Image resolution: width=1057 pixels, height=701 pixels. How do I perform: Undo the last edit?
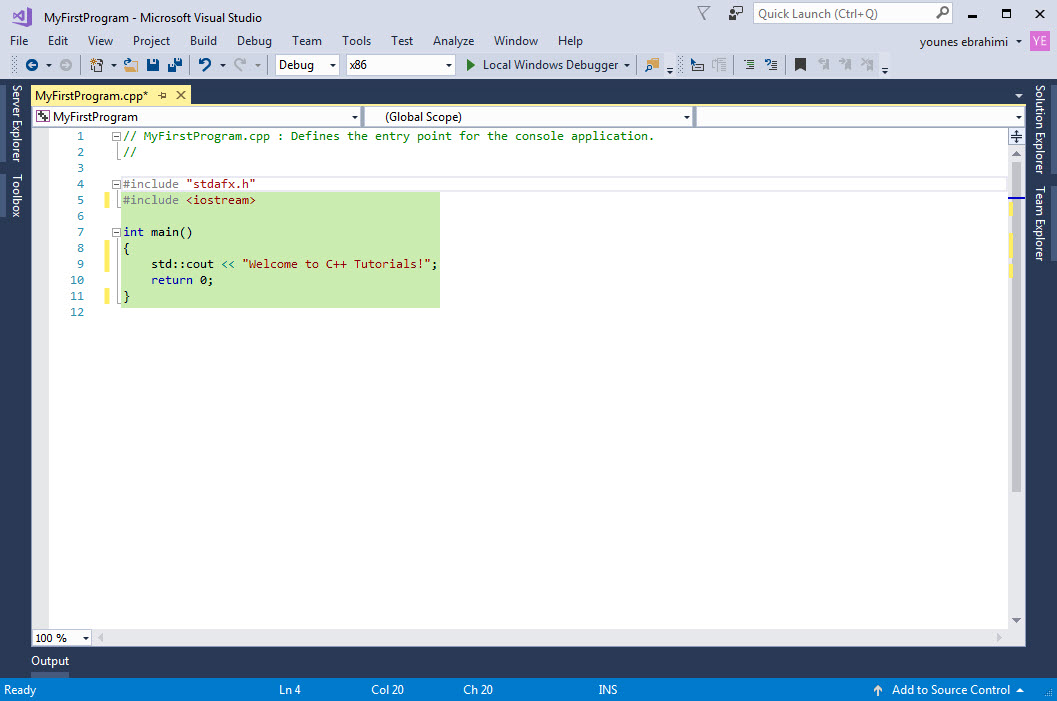[208, 65]
